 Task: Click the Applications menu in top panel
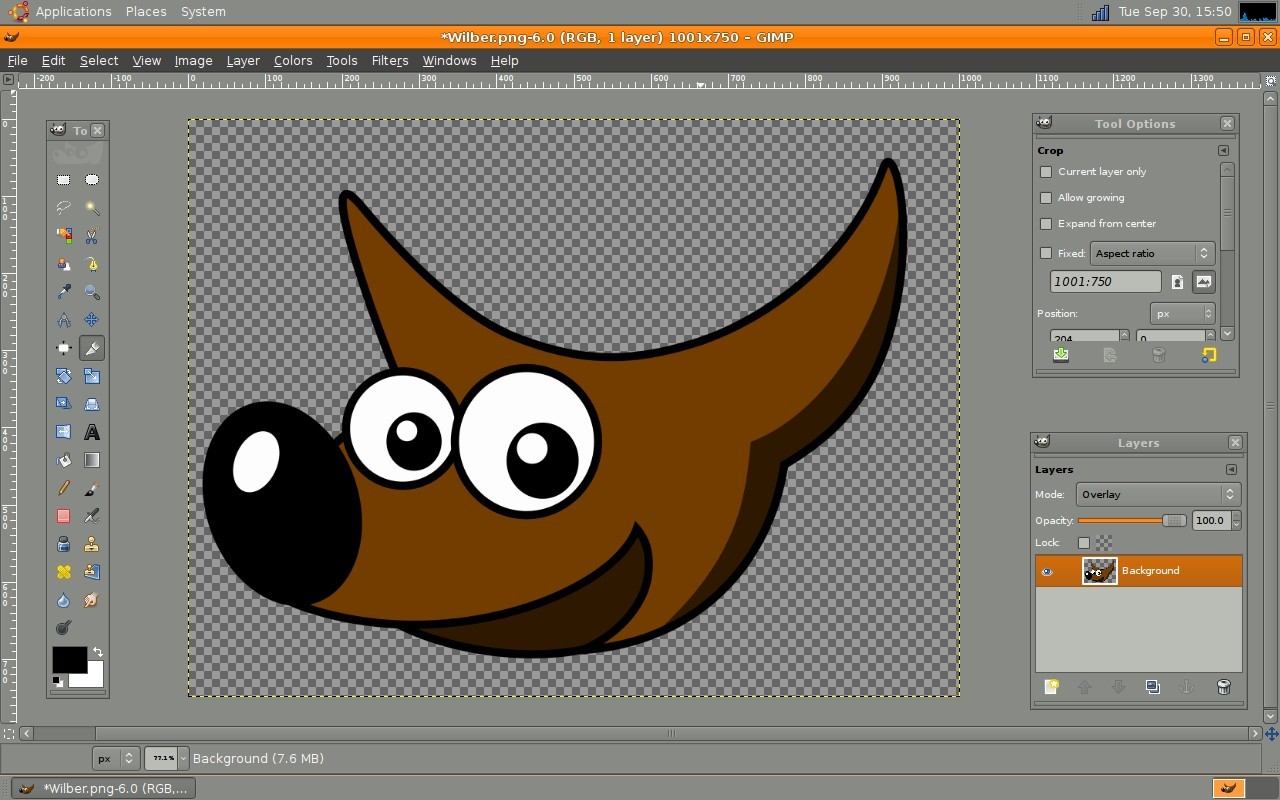point(73,11)
